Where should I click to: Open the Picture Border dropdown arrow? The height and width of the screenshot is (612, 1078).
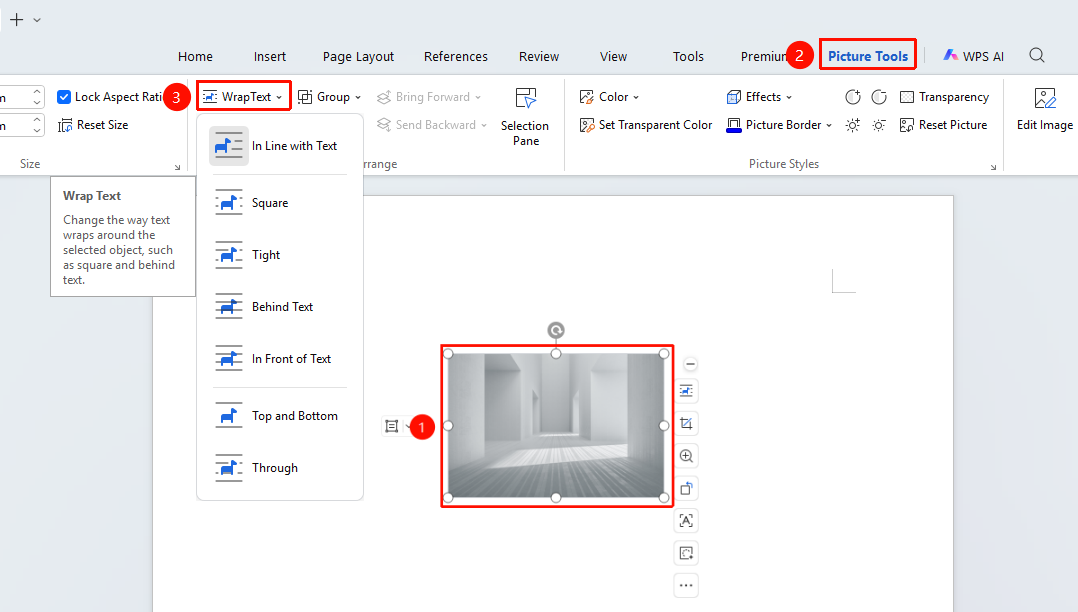click(829, 125)
